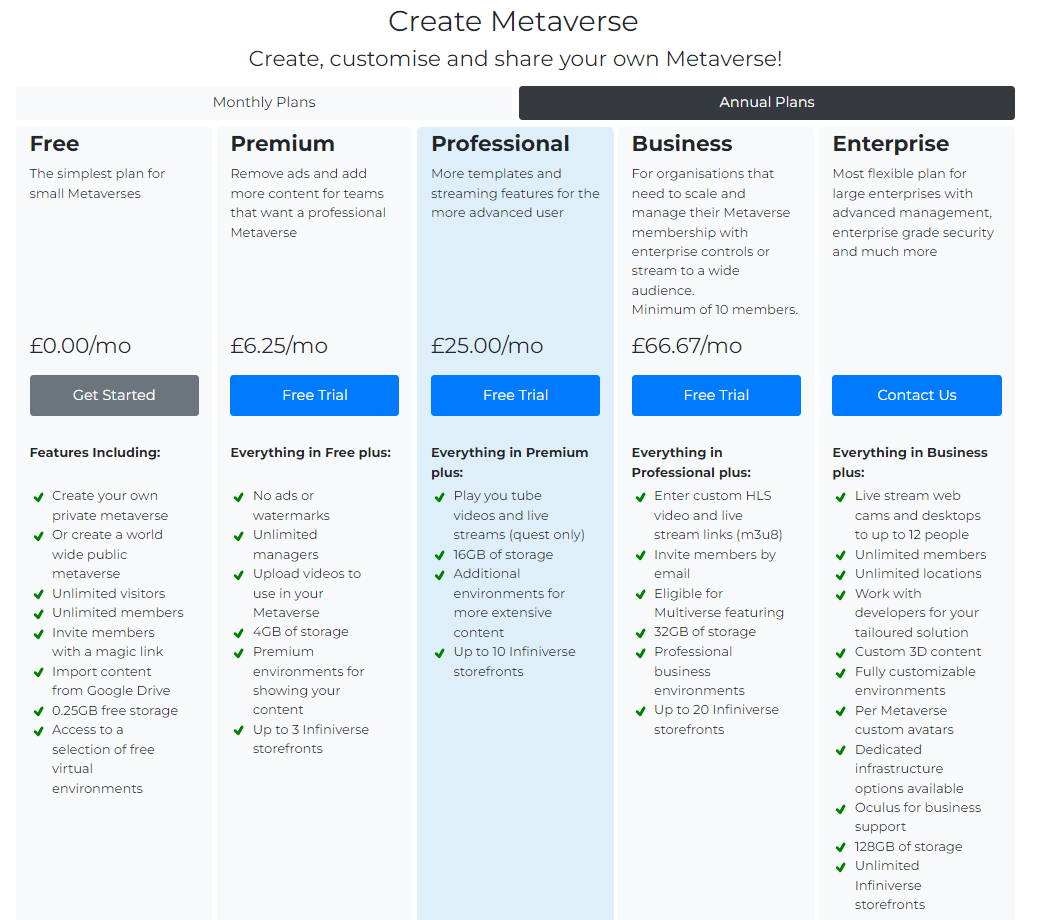Click the checkmark beside "Up to 3 Infiniverse storefronts"
This screenshot has width=1045, height=920.
click(x=239, y=730)
